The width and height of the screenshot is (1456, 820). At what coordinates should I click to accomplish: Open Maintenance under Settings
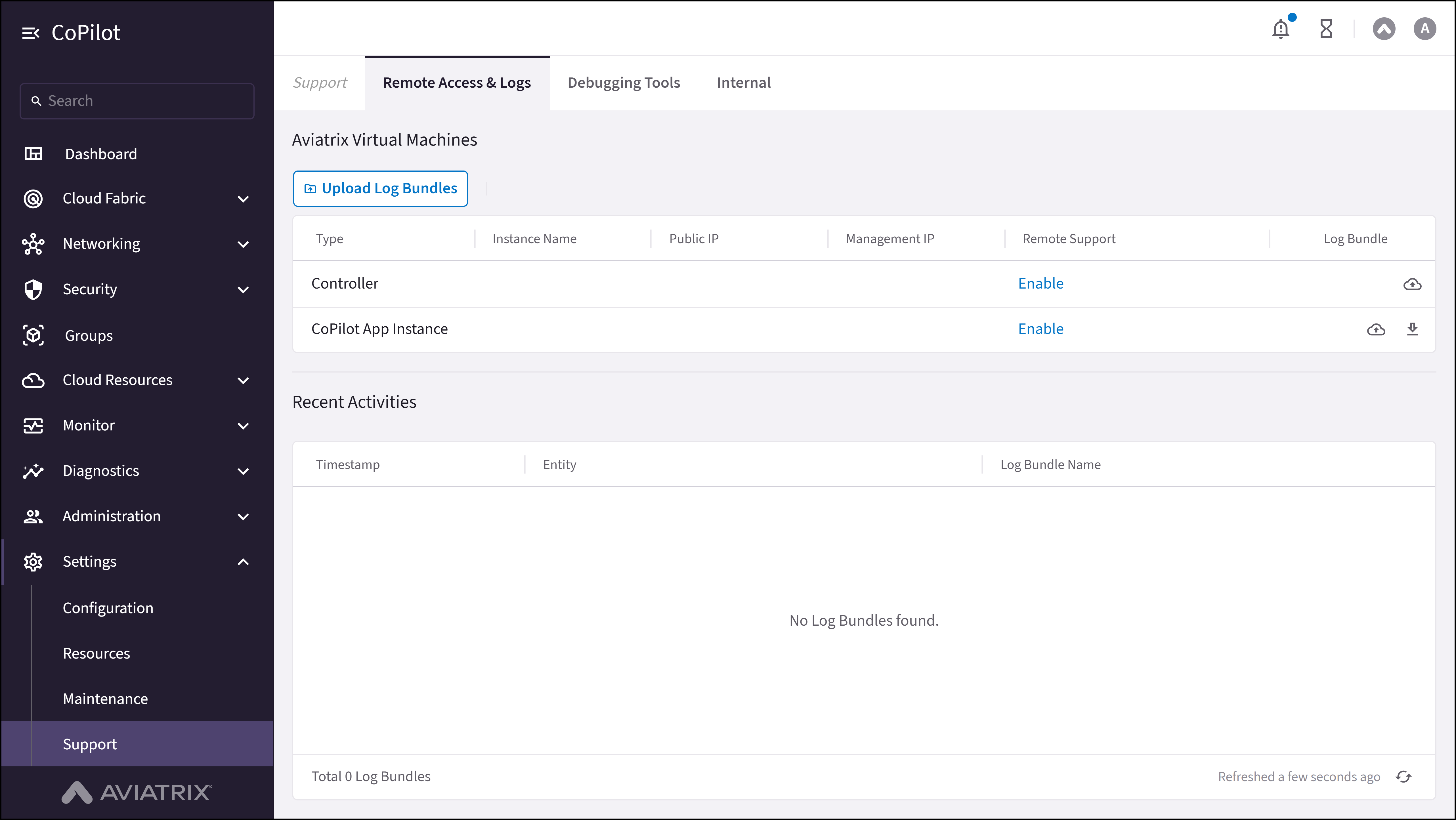105,698
